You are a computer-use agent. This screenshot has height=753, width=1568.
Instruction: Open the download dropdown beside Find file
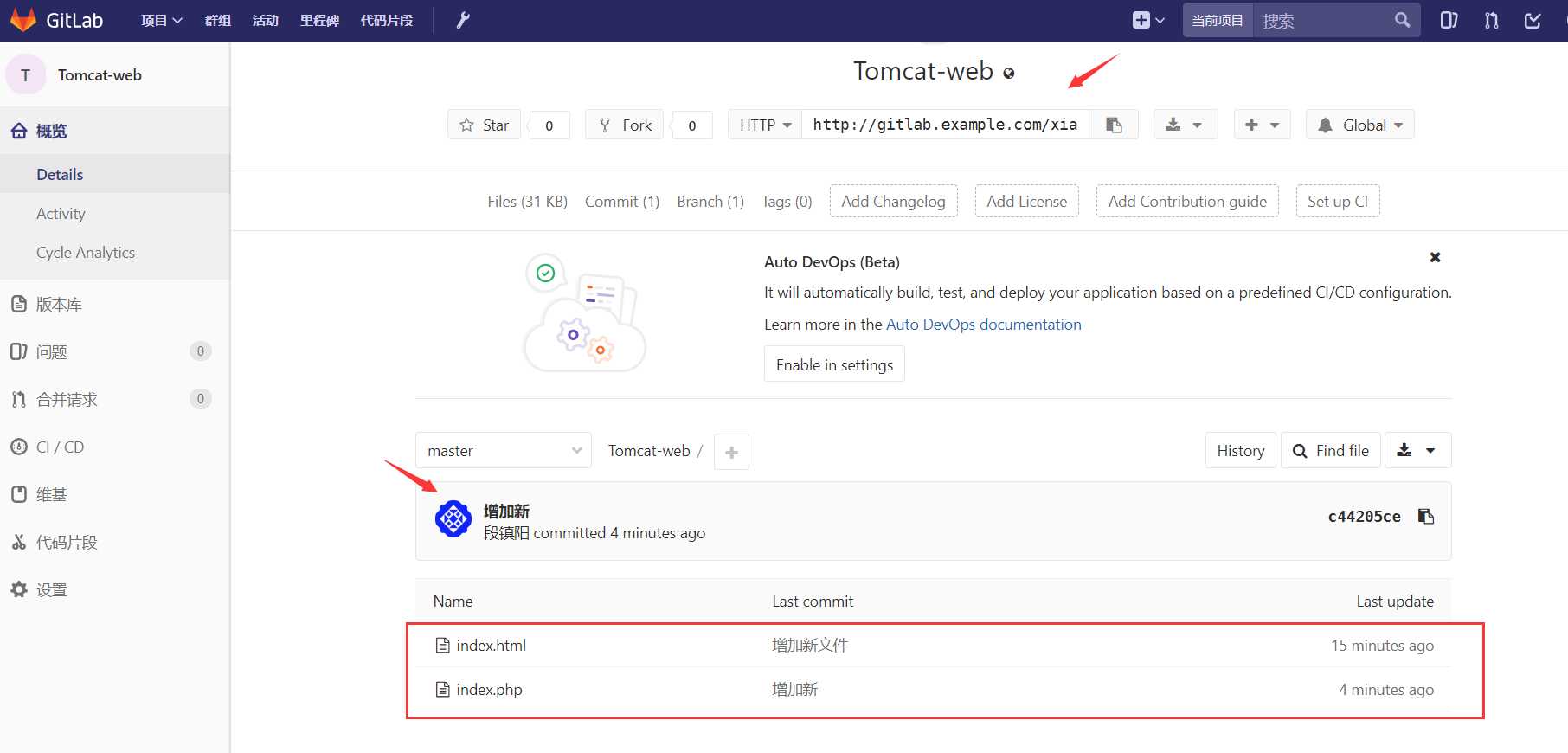coord(1417,450)
